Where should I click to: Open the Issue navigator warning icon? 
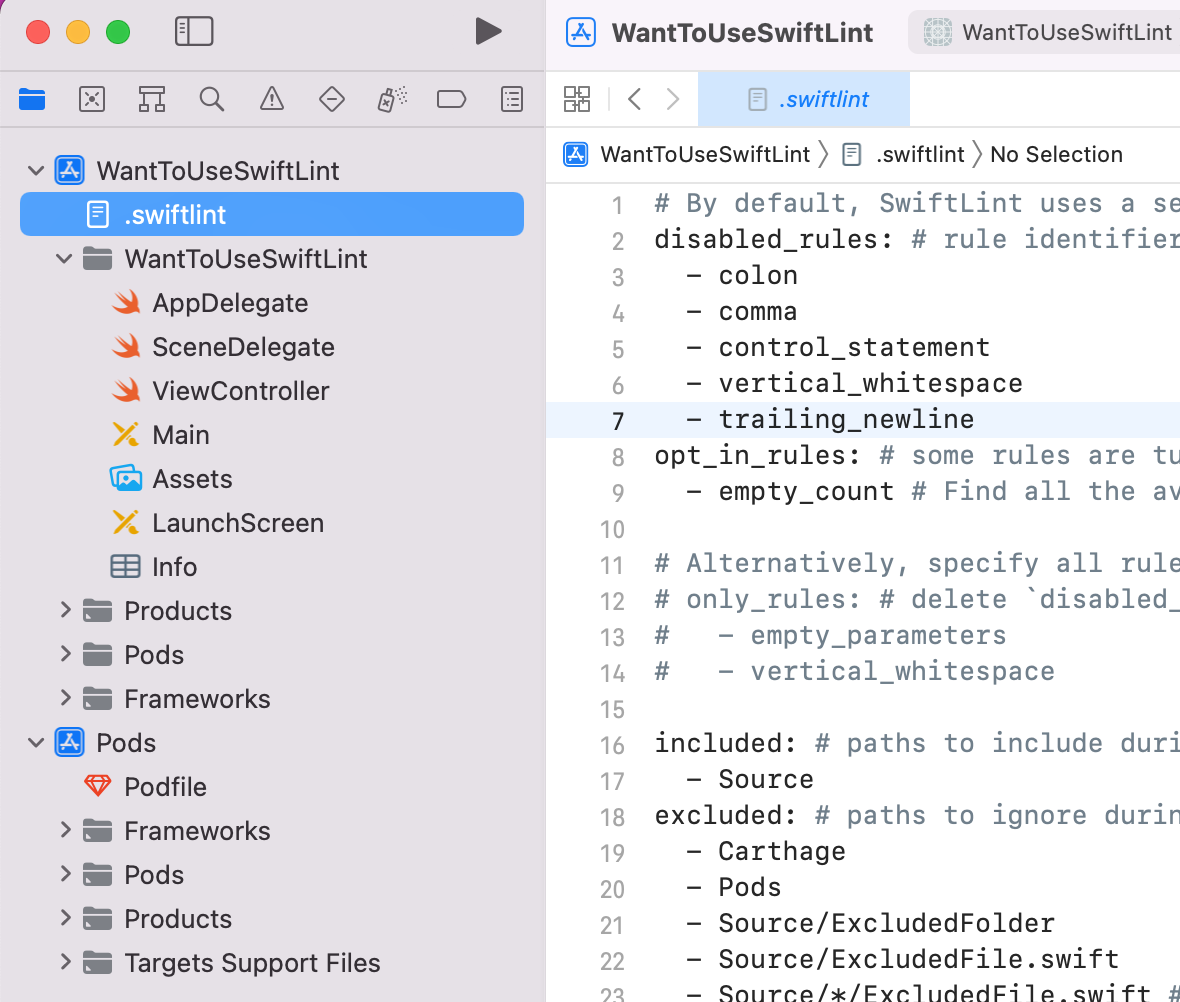272,99
